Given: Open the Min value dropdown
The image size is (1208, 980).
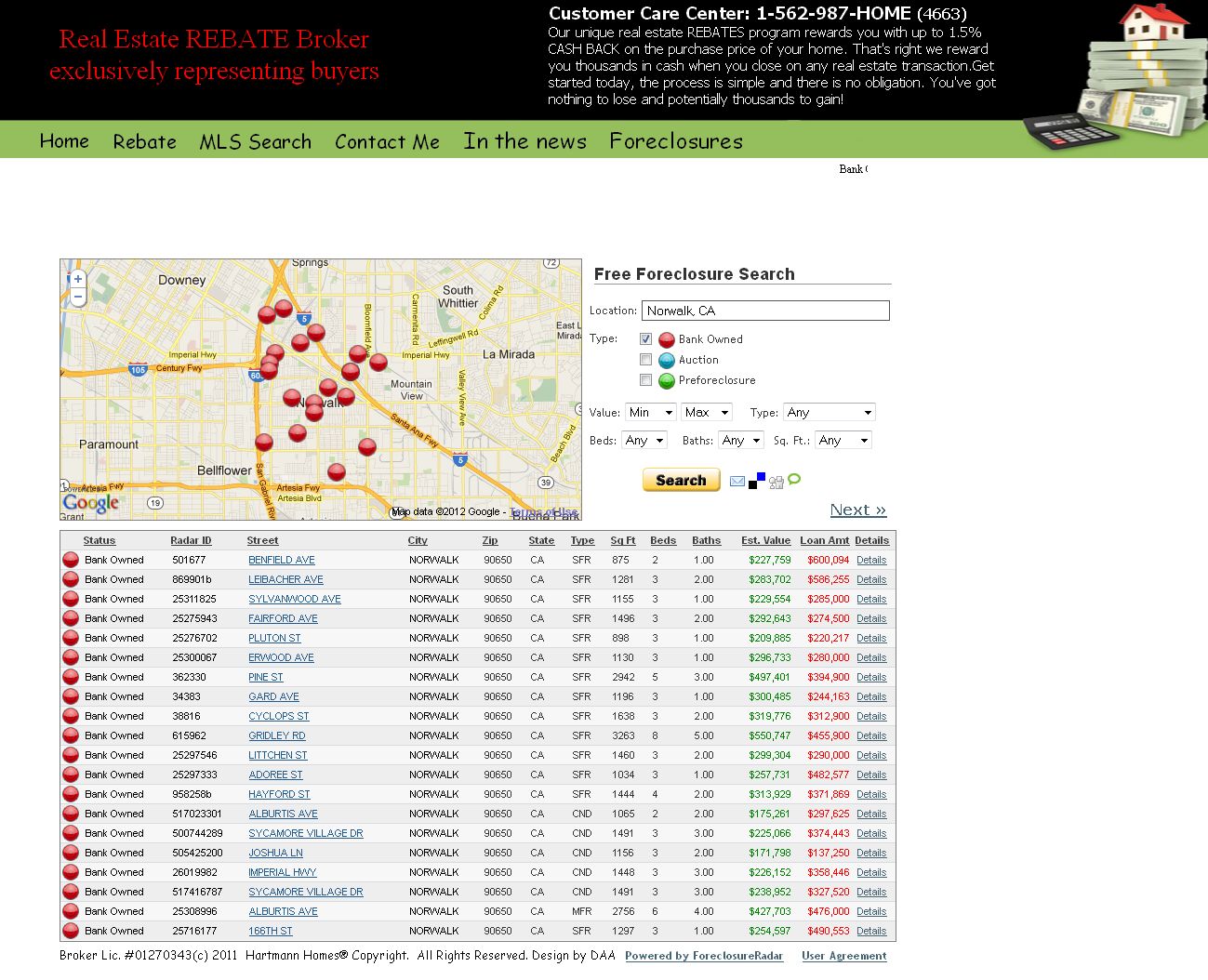Looking at the screenshot, I should coord(651,413).
